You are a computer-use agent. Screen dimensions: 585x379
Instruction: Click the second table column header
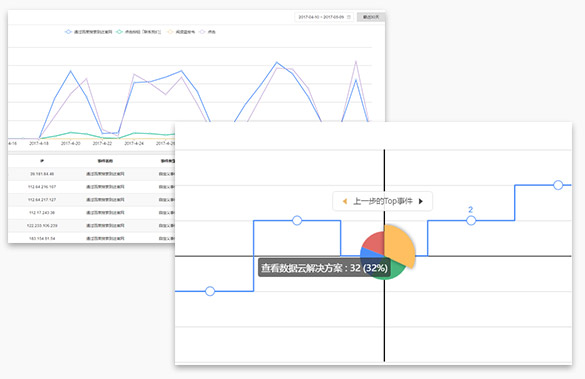pyautogui.click(x=105, y=161)
